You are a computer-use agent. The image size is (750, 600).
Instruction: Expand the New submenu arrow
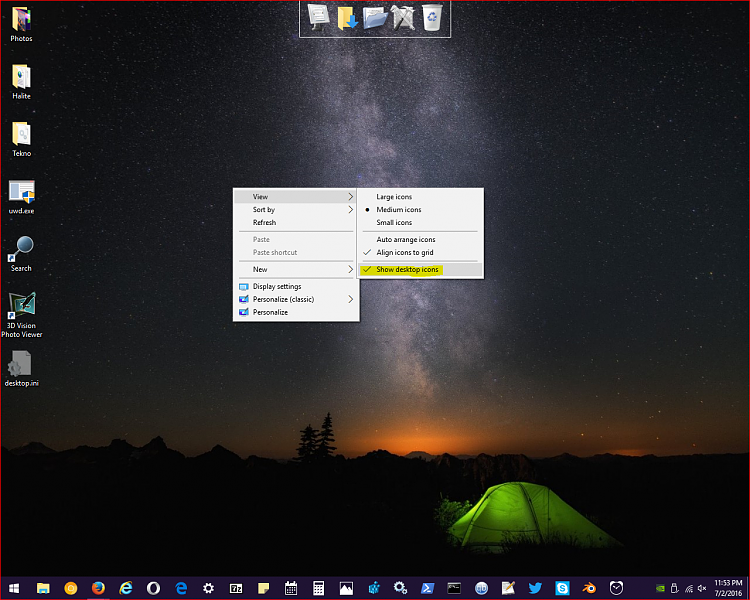pos(351,269)
